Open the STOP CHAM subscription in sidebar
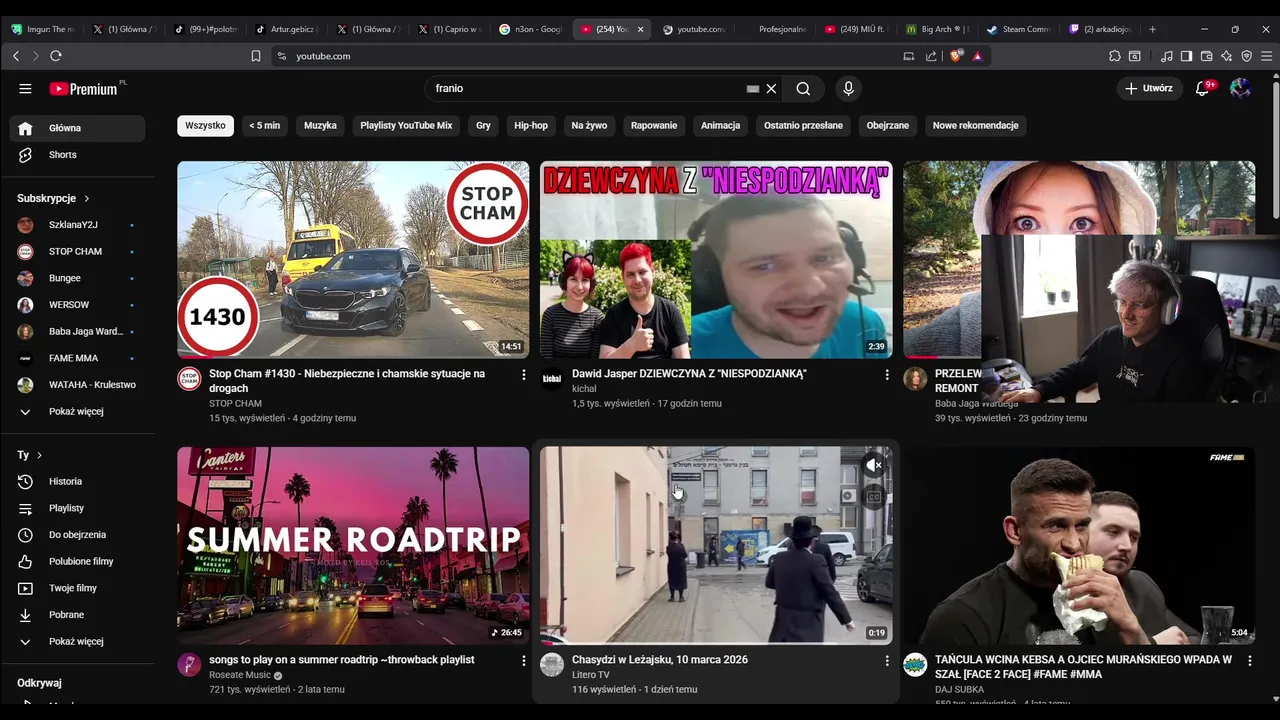The height and width of the screenshot is (720, 1280). click(78, 251)
